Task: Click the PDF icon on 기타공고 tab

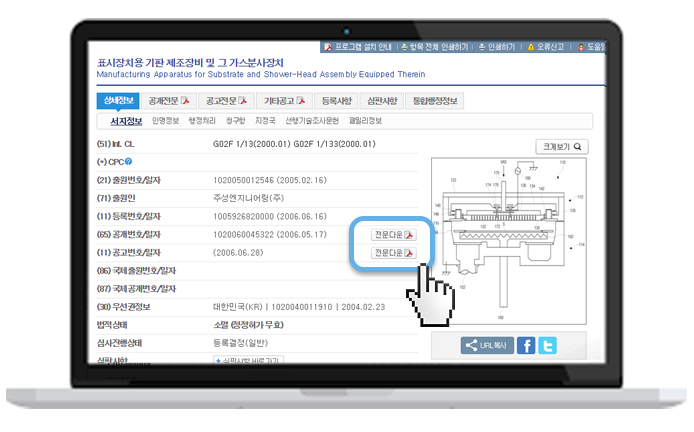Action: click(x=301, y=101)
